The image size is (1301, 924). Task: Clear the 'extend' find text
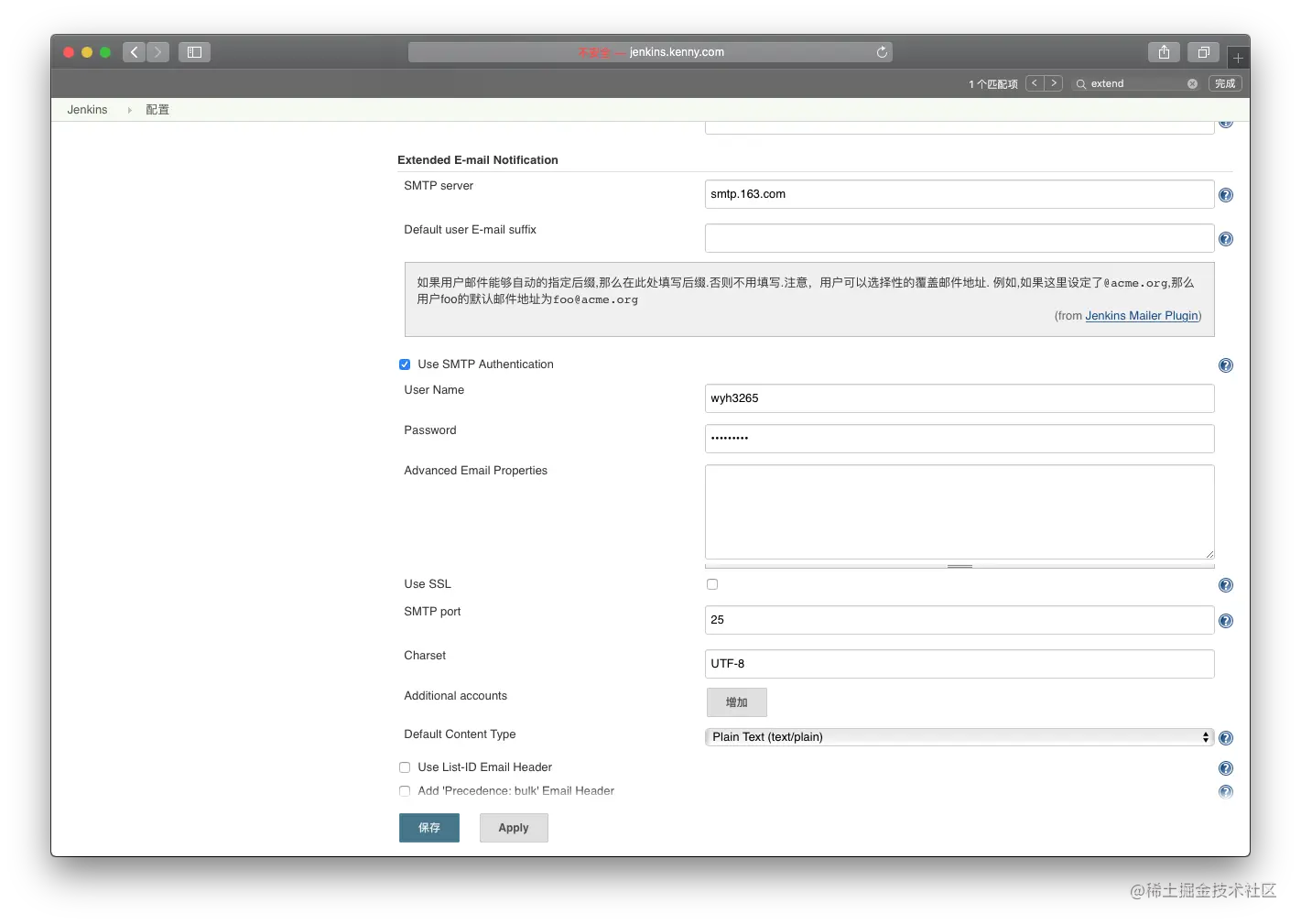pos(1192,83)
